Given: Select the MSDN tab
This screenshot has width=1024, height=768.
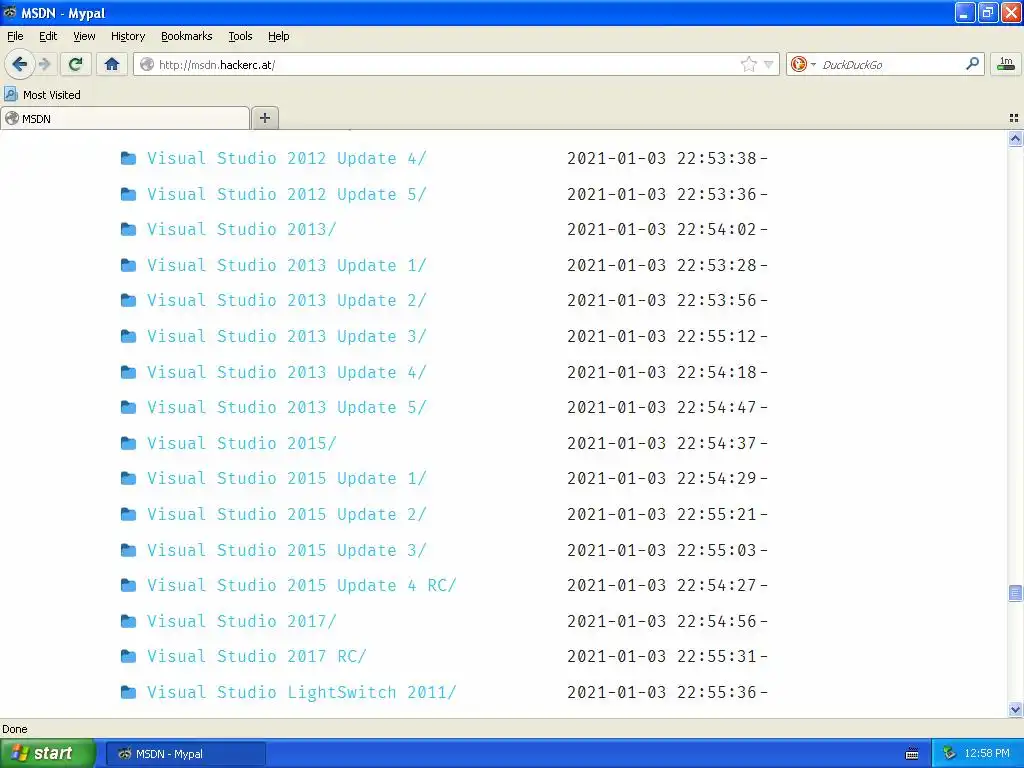Looking at the screenshot, I should tap(125, 118).
